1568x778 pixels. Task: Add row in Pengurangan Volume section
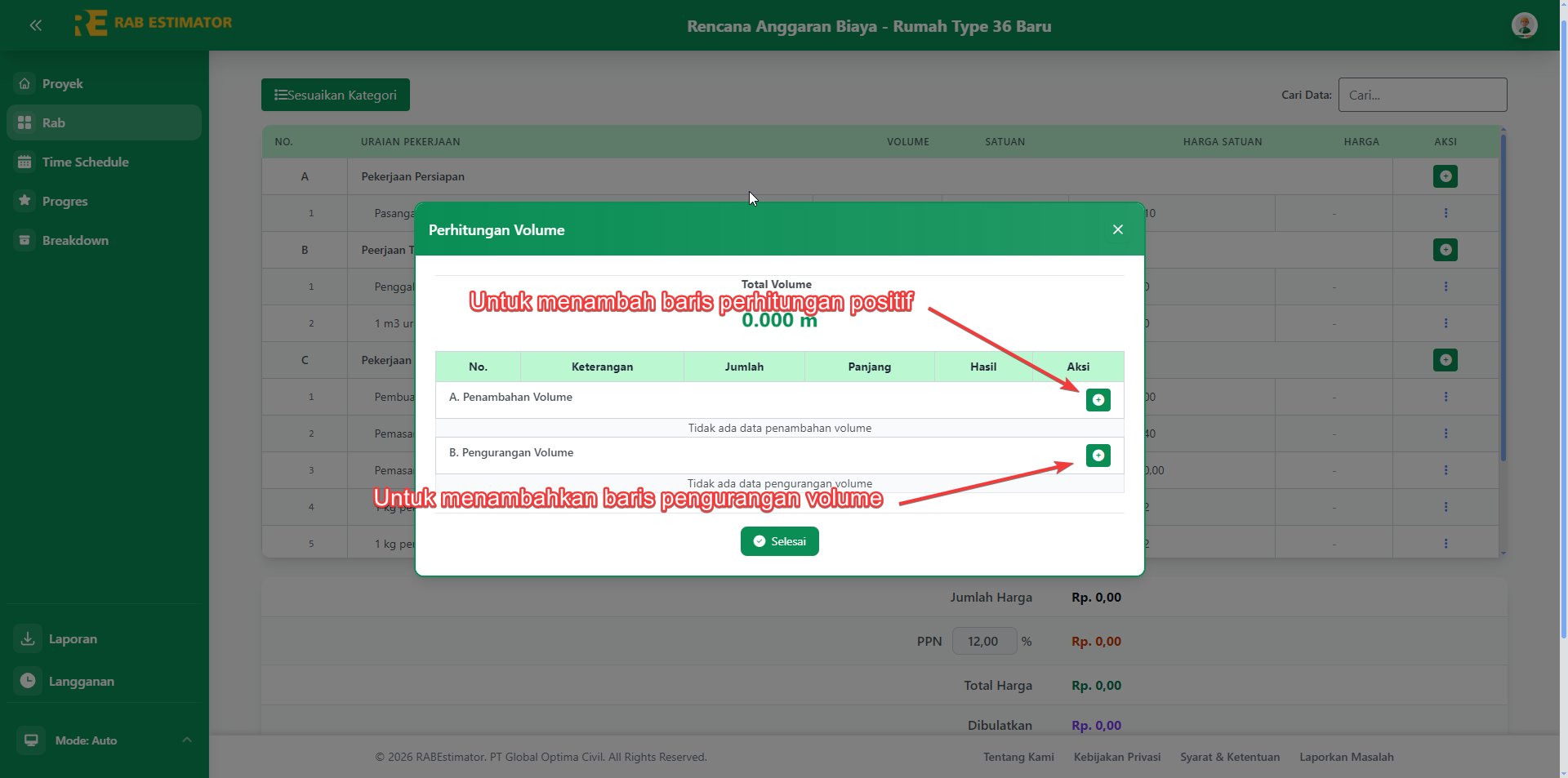pyautogui.click(x=1098, y=456)
